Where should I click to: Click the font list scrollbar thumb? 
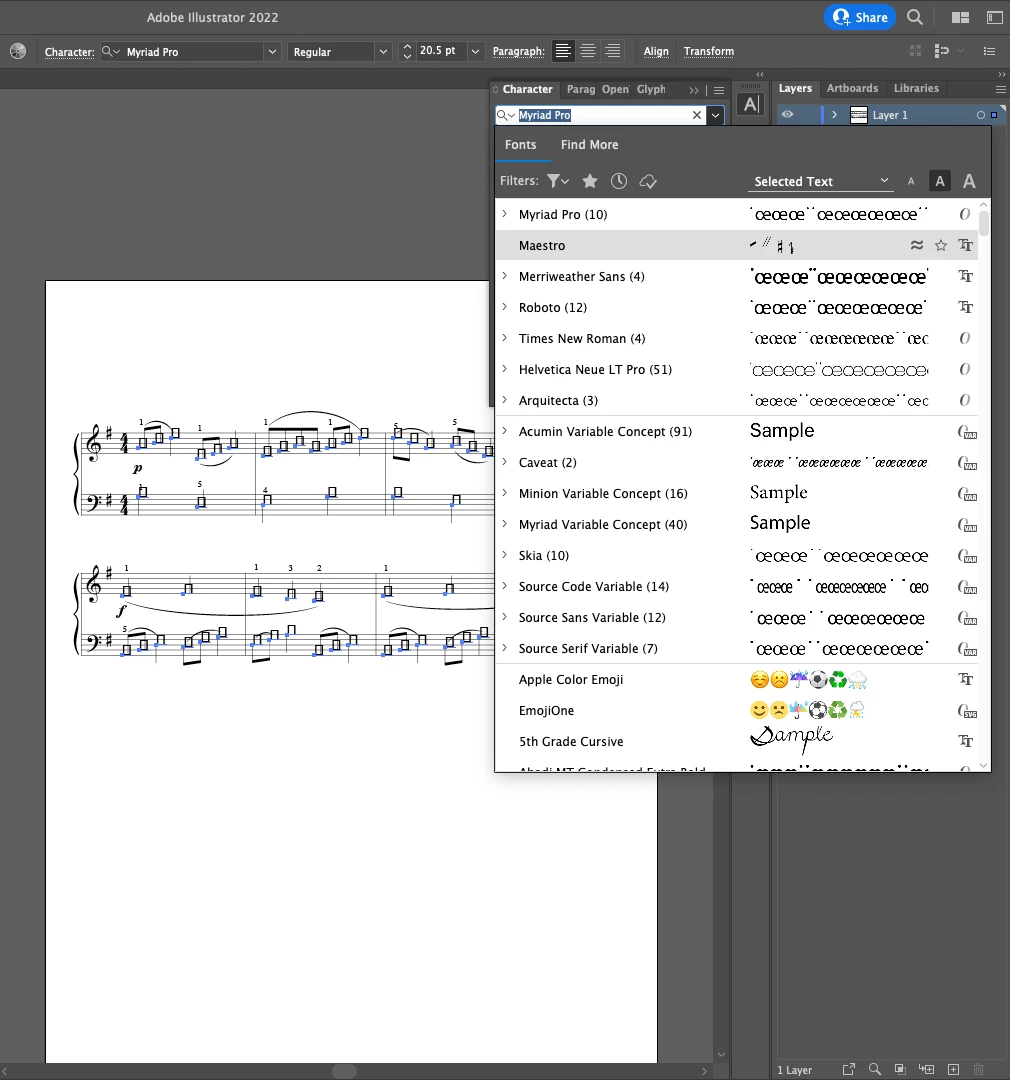(x=984, y=224)
